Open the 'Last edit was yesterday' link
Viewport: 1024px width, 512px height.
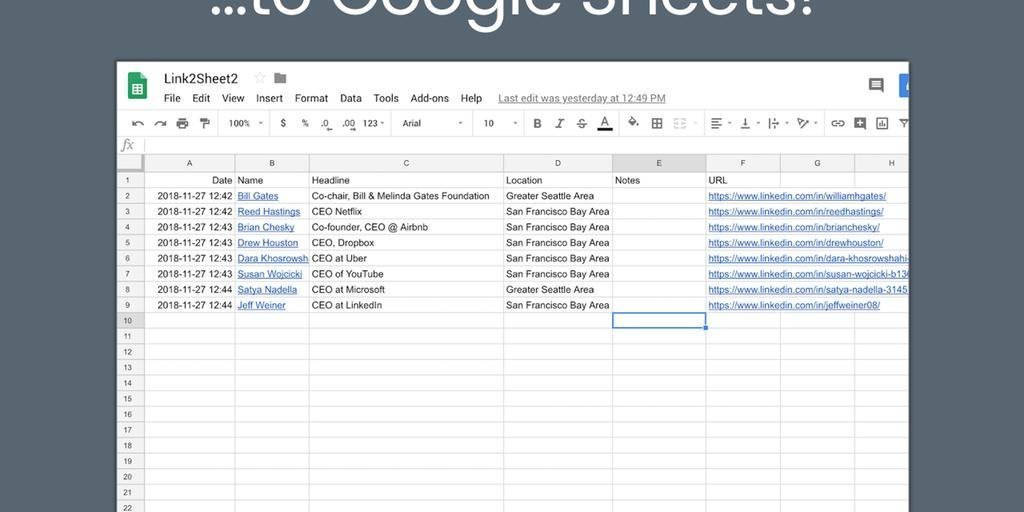pyautogui.click(x=582, y=99)
